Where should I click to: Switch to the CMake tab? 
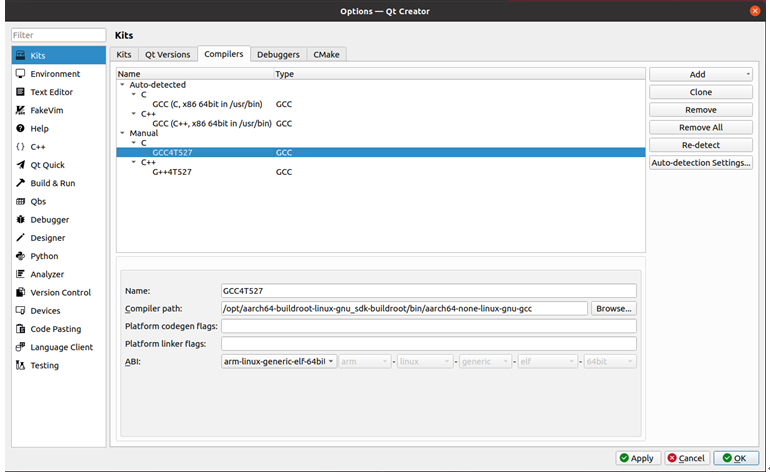point(327,55)
